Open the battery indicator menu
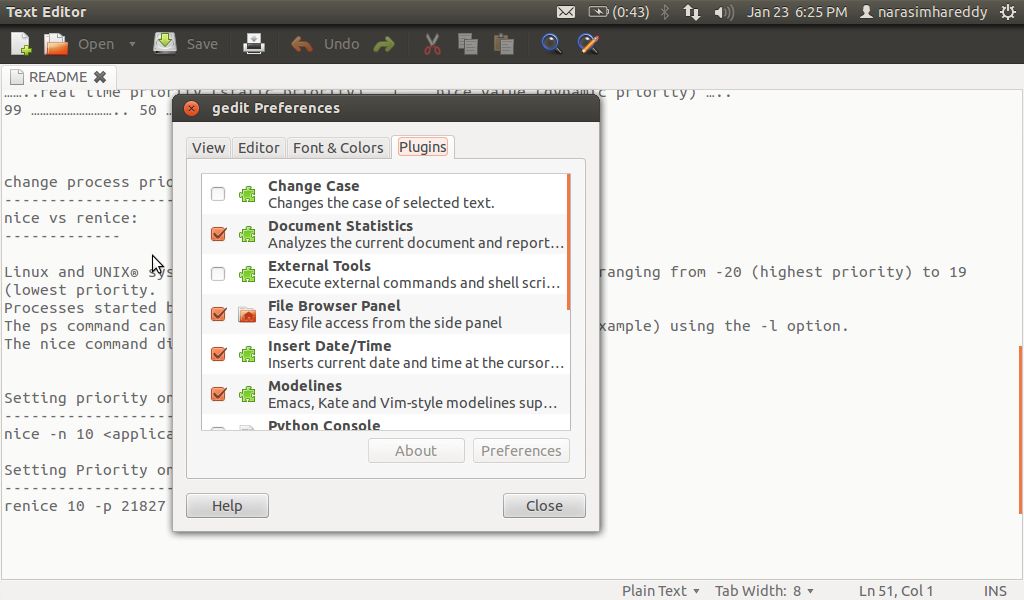Screen dimensions: 1024x600 point(618,12)
